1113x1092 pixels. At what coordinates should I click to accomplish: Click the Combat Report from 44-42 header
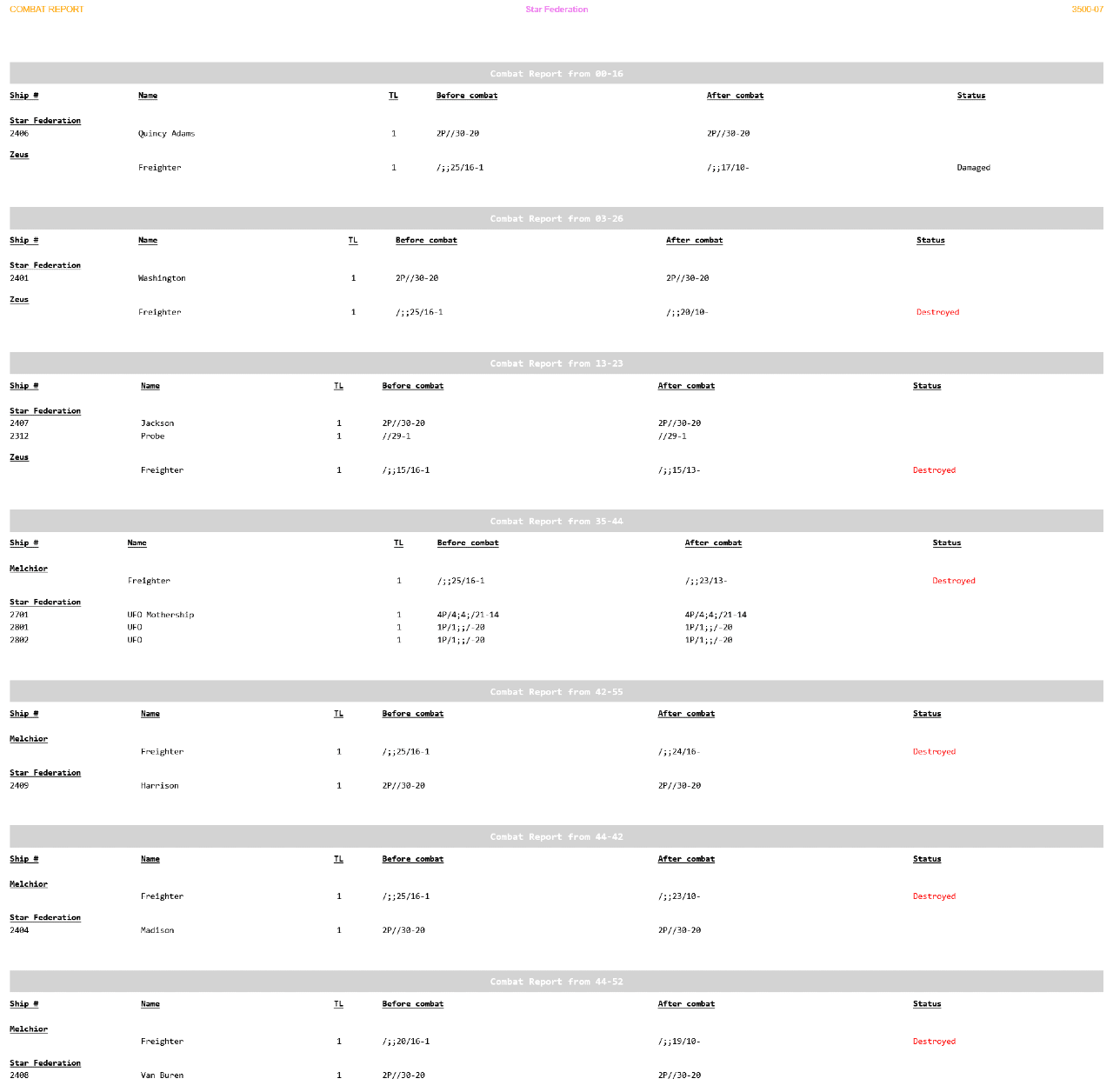pyautogui.click(x=556, y=837)
